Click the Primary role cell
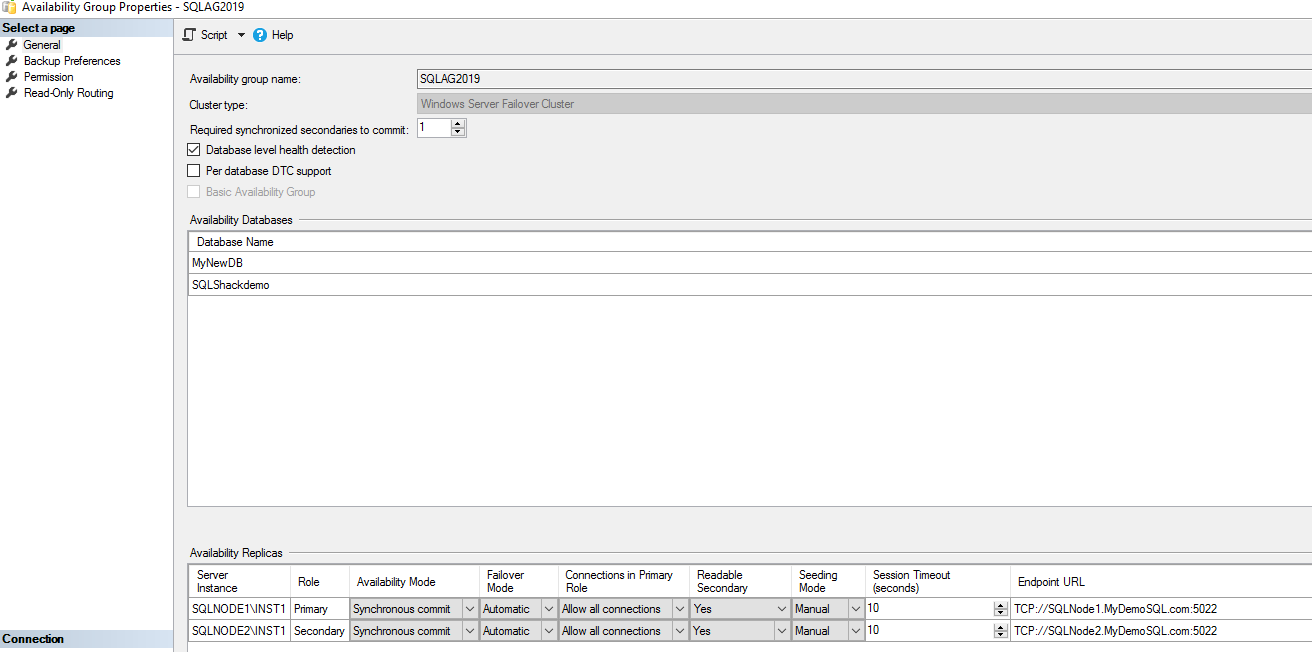This screenshot has height=652, width=1312. [320, 609]
